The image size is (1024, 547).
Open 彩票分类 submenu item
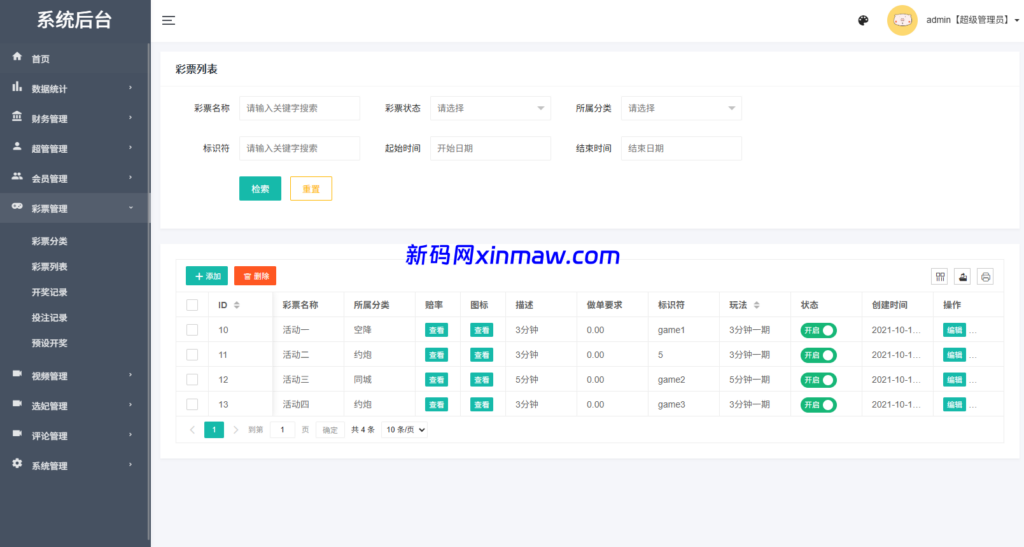click(50, 241)
